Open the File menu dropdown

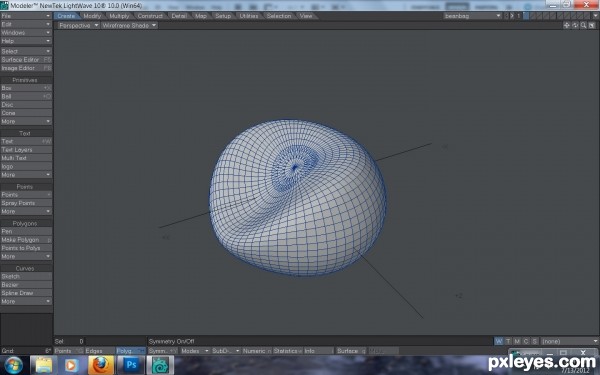26,16
